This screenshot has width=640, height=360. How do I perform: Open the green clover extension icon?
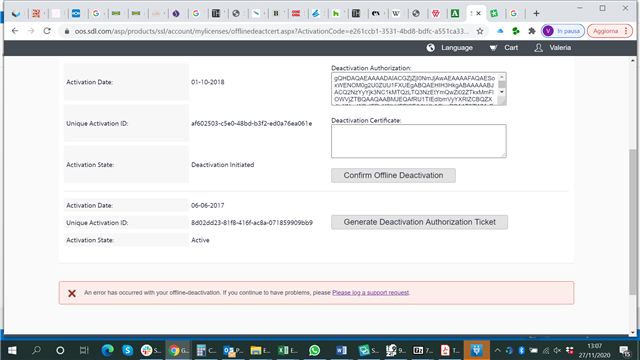pos(516,31)
